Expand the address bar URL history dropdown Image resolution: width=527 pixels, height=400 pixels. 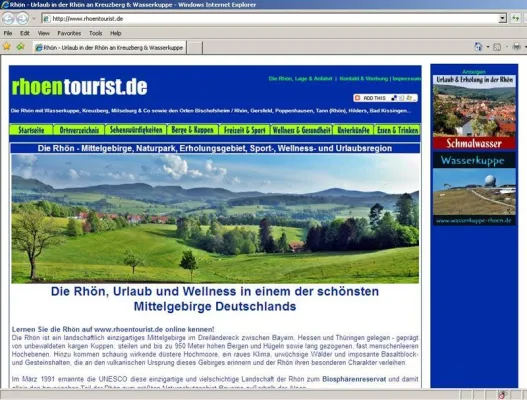(x=502, y=18)
